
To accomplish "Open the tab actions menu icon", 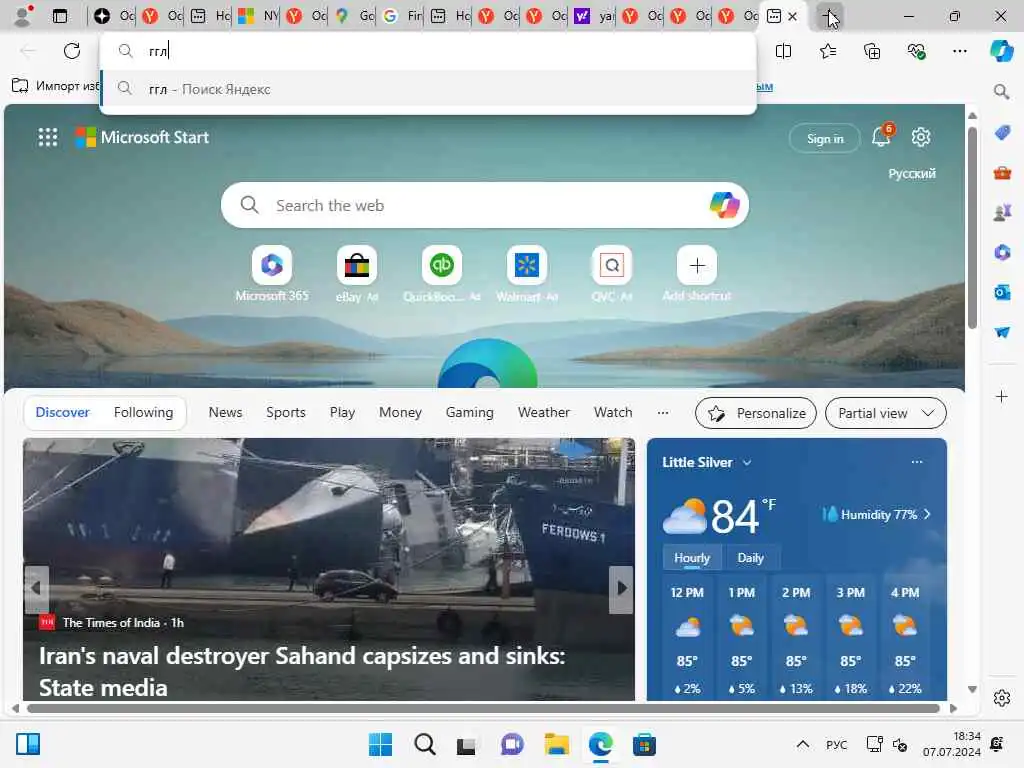I will pyautogui.click(x=59, y=16).
